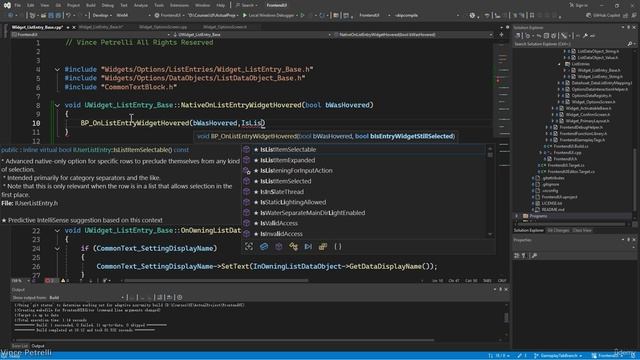Open the Extensions menu

coord(179,5)
